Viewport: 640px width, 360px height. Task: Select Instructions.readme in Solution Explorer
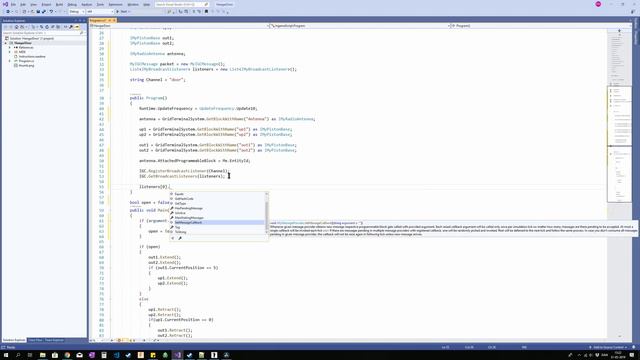coord(32,56)
